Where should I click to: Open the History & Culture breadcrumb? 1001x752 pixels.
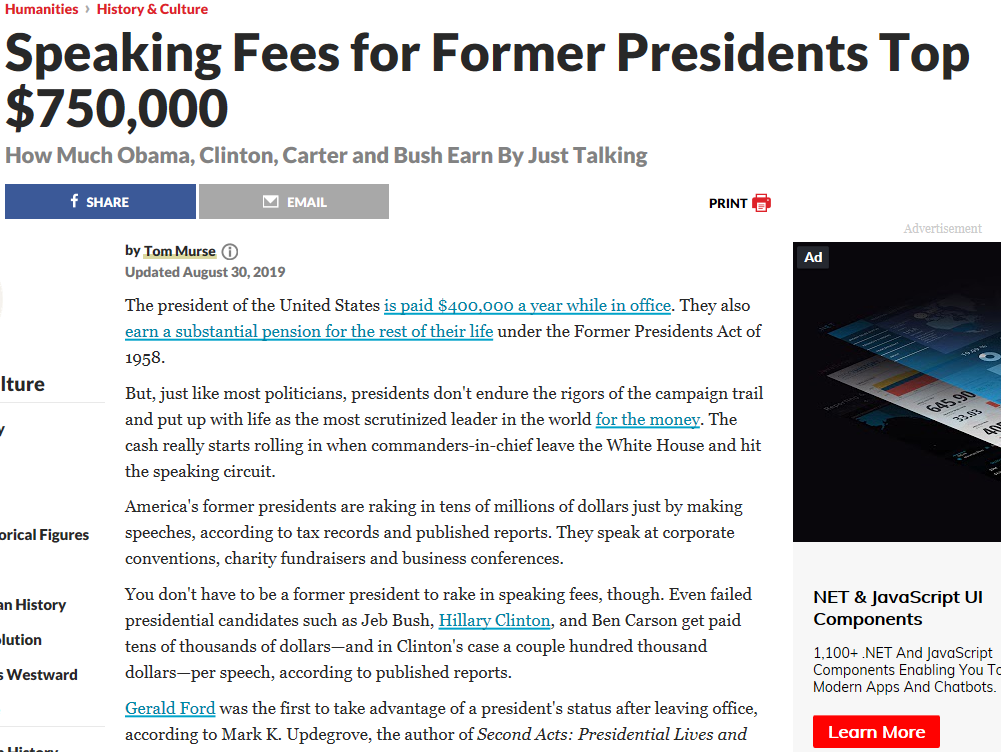pyautogui.click(x=153, y=9)
